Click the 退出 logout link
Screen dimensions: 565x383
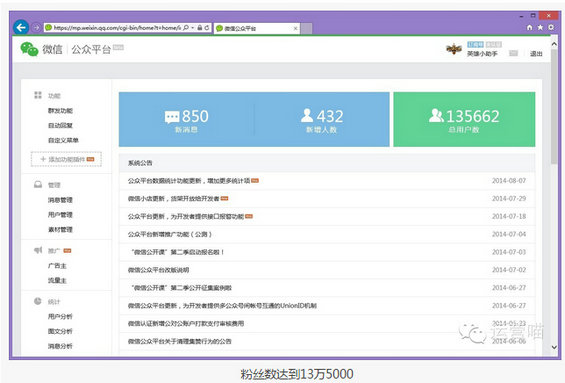pos(536,54)
